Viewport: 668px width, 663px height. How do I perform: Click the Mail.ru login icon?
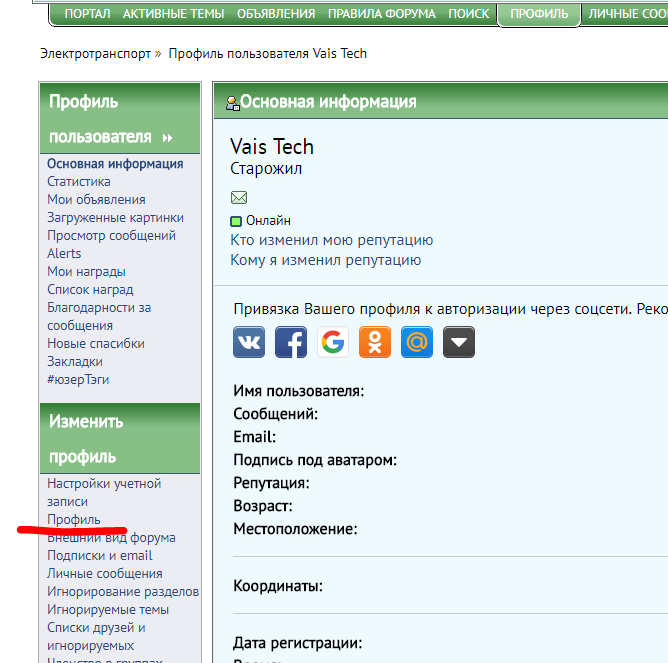417,342
